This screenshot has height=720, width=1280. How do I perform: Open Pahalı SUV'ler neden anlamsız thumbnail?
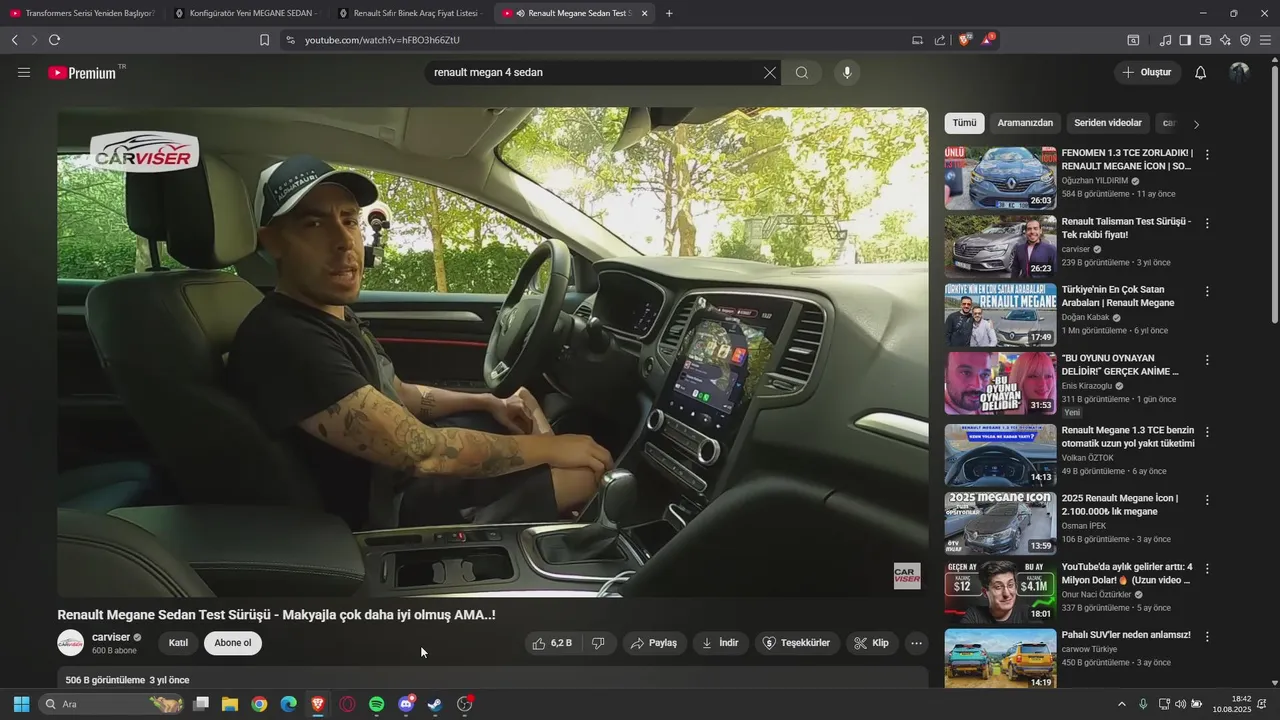click(x=1000, y=658)
